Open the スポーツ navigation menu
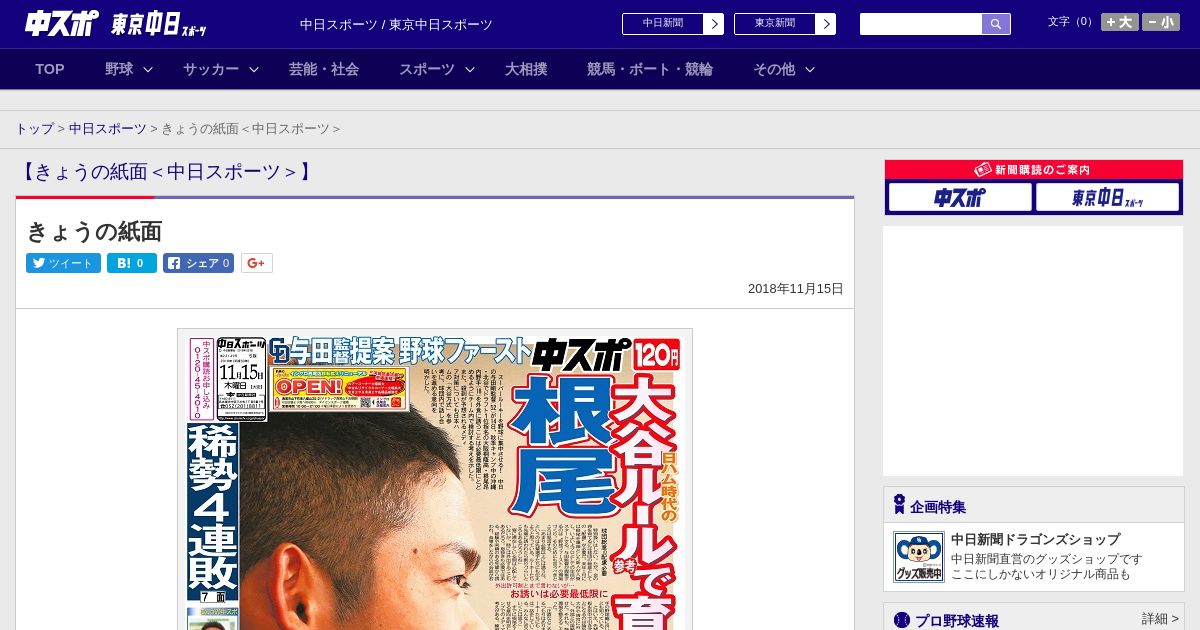Image resolution: width=1200 pixels, height=630 pixels. (x=427, y=69)
